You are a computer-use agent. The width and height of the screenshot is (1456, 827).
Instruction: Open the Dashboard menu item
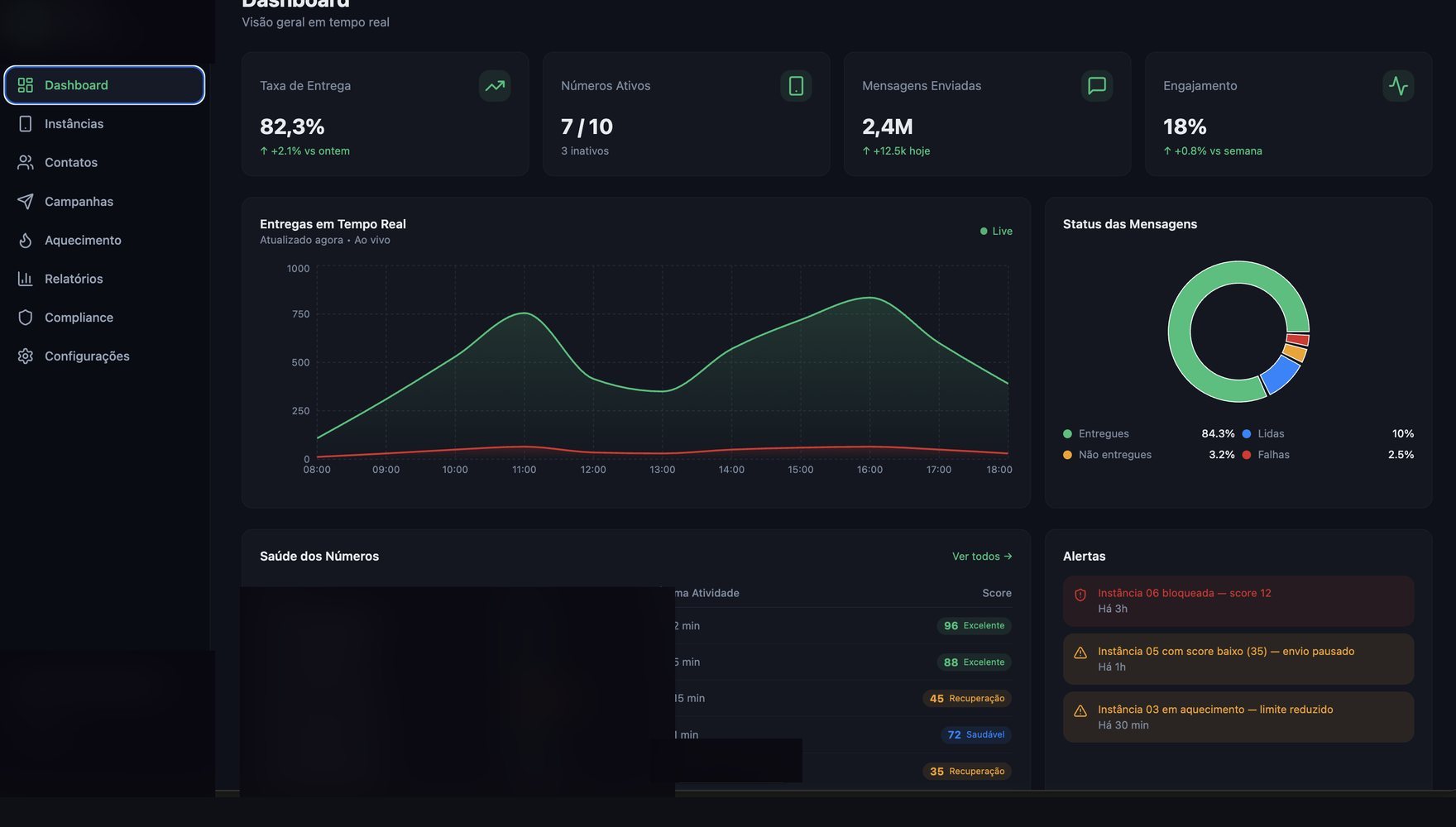point(104,85)
